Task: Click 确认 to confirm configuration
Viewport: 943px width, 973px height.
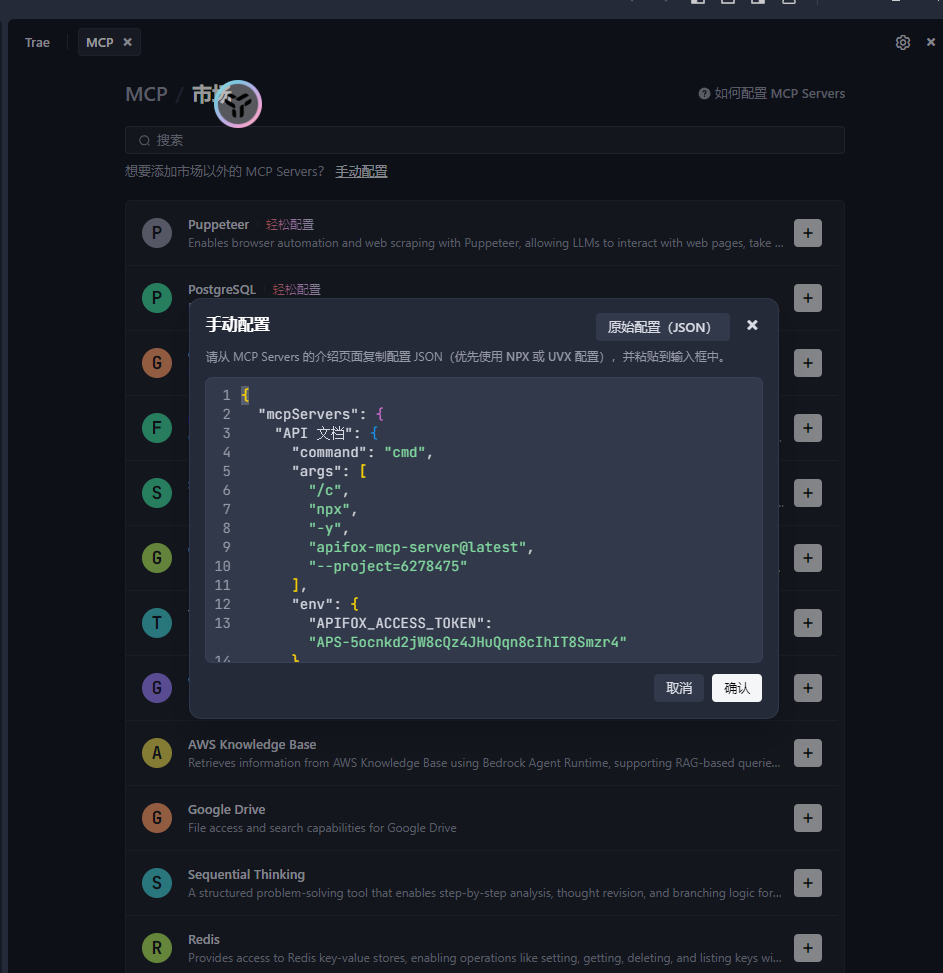Action: [736, 688]
